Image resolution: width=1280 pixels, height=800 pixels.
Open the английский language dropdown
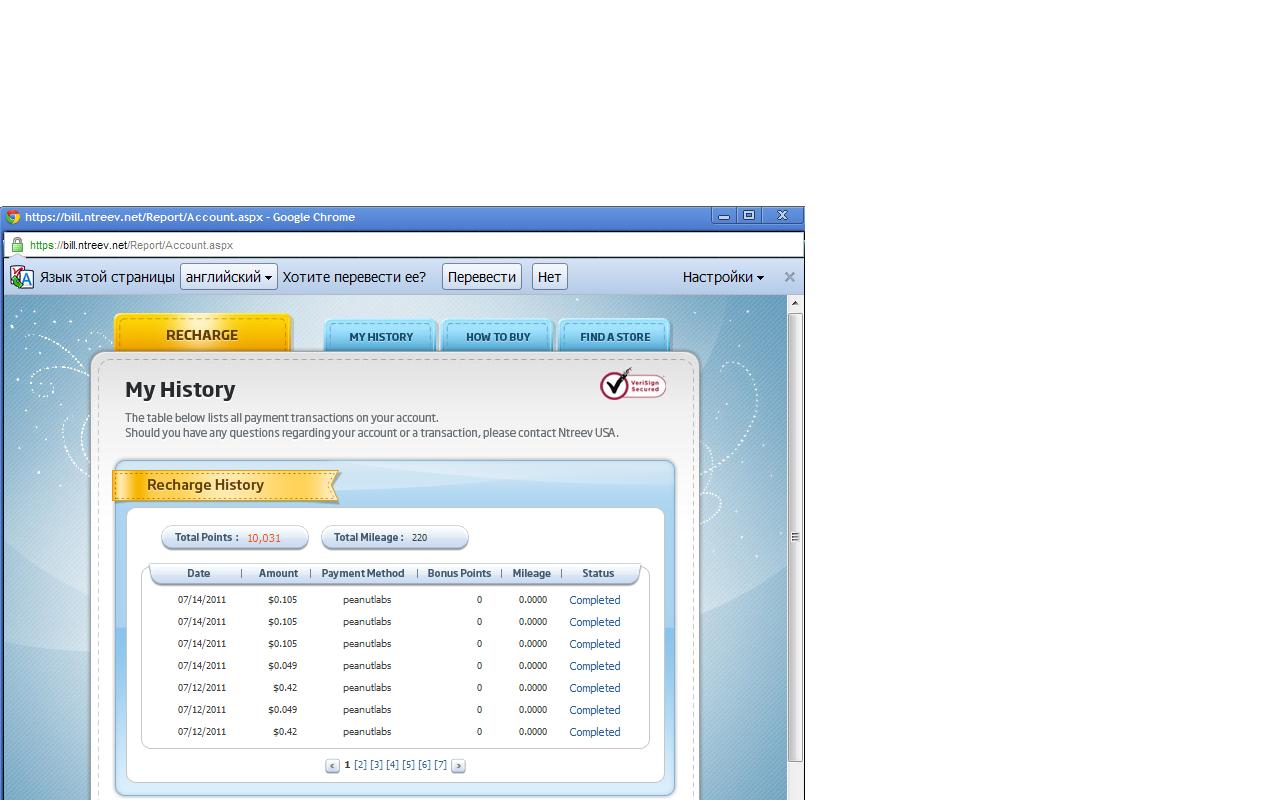[228, 277]
